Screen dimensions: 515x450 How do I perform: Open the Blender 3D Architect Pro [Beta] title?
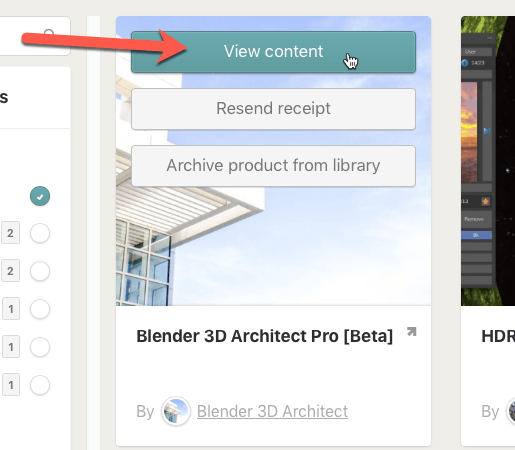tap(265, 336)
